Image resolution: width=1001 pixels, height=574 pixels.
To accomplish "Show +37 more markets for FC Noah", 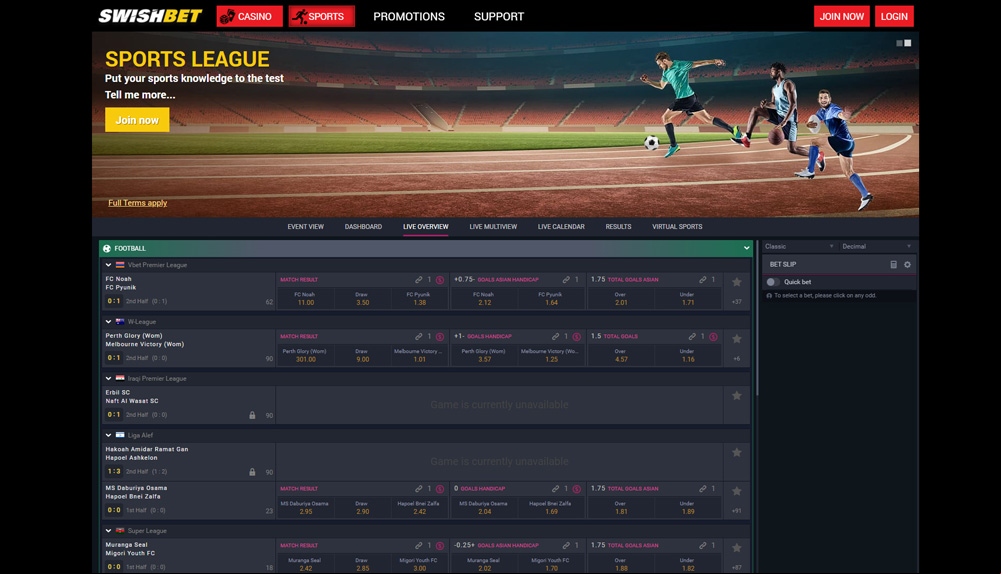I will pyautogui.click(x=737, y=301).
